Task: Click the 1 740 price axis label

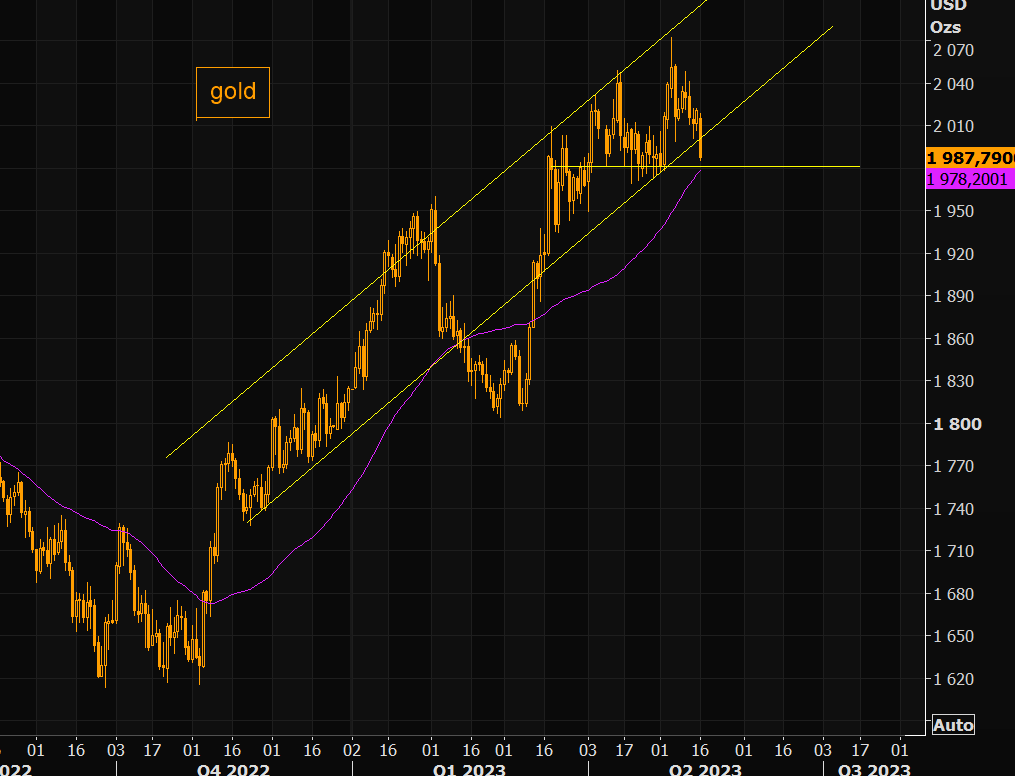Action: pyautogui.click(x=953, y=509)
